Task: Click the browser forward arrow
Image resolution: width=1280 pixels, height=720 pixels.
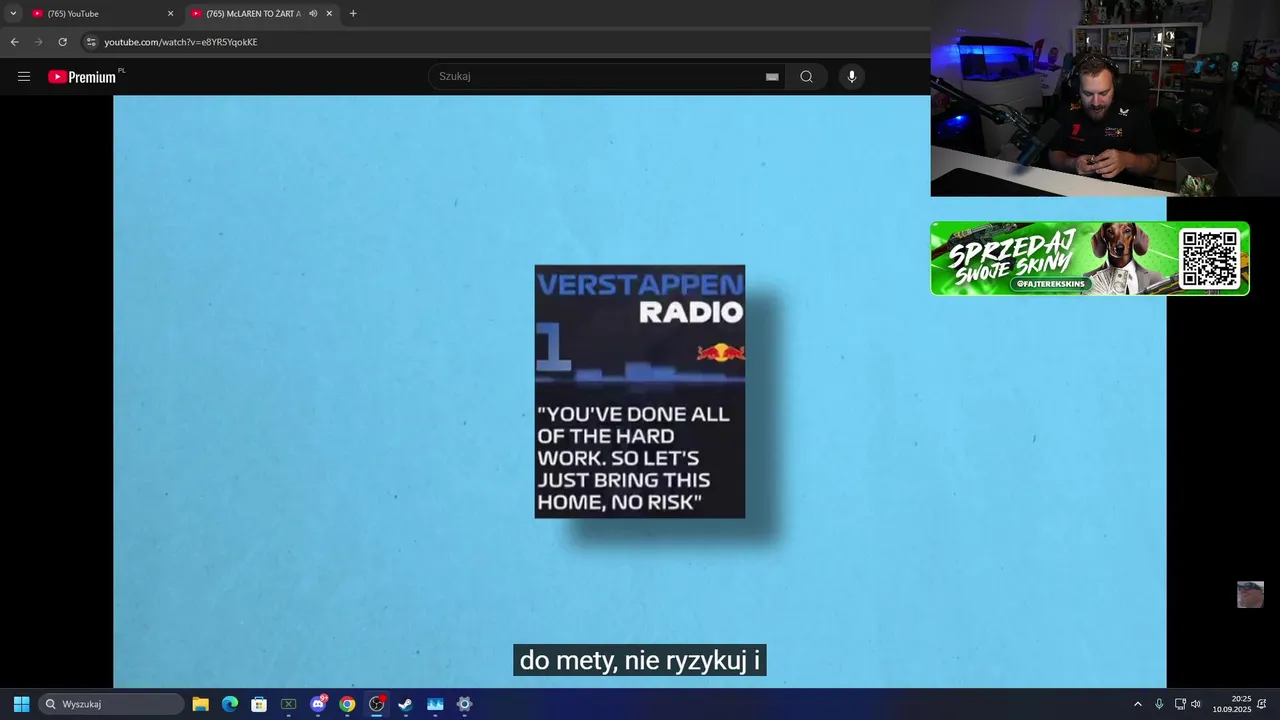Action: tap(38, 42)
